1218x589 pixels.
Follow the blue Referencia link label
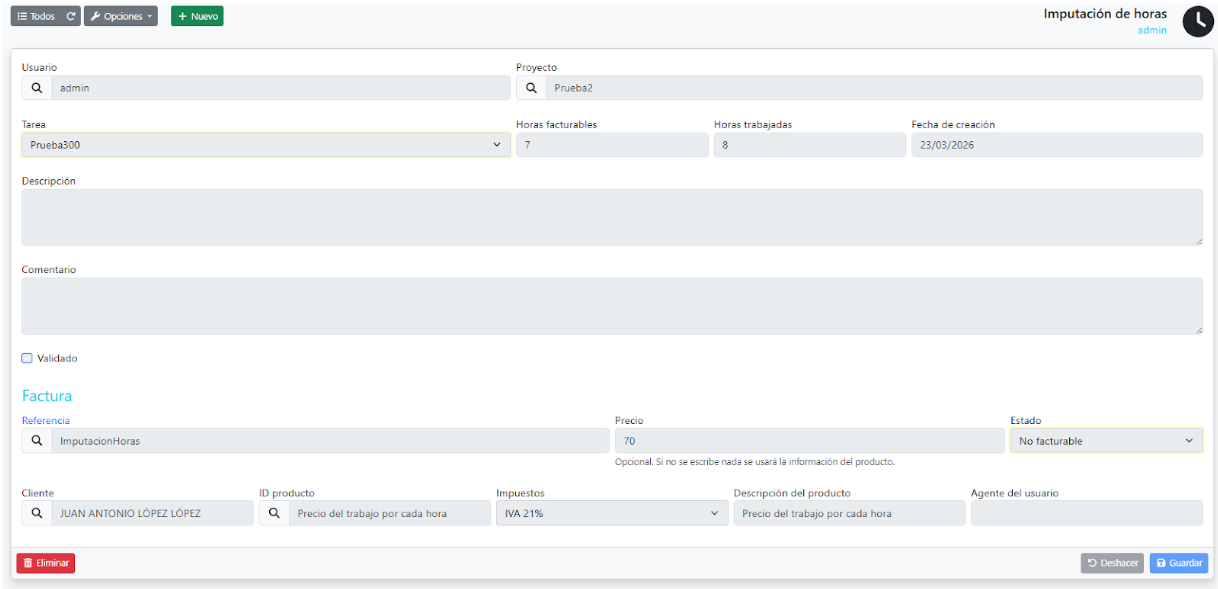coord(46,421)
